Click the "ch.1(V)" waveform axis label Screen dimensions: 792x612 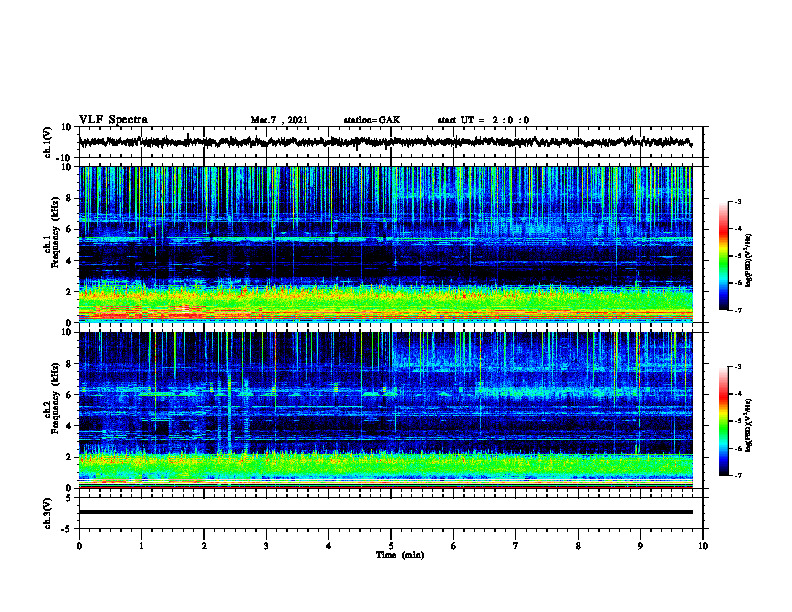[48, 142]
